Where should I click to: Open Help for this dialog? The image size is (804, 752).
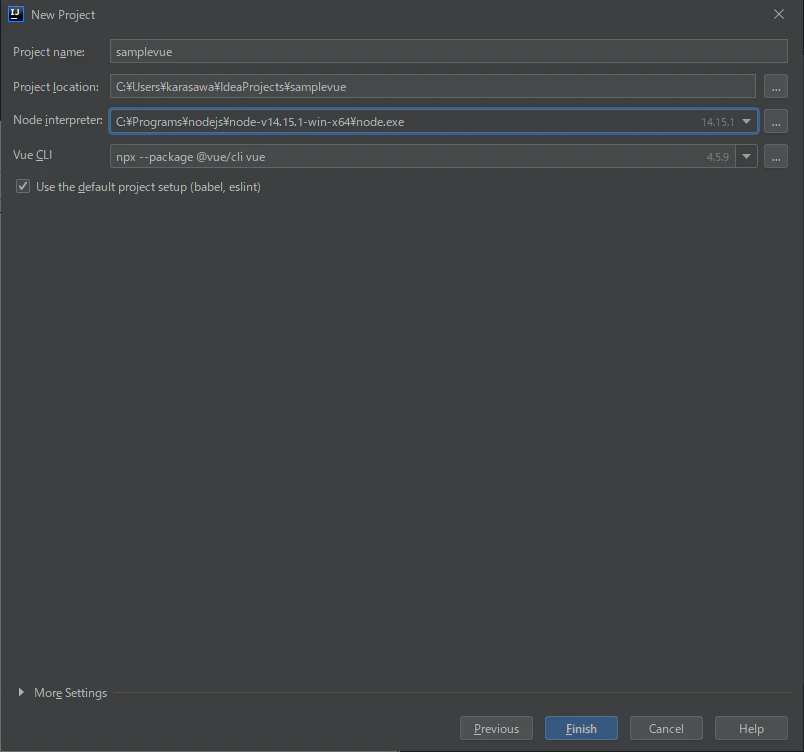751,728
